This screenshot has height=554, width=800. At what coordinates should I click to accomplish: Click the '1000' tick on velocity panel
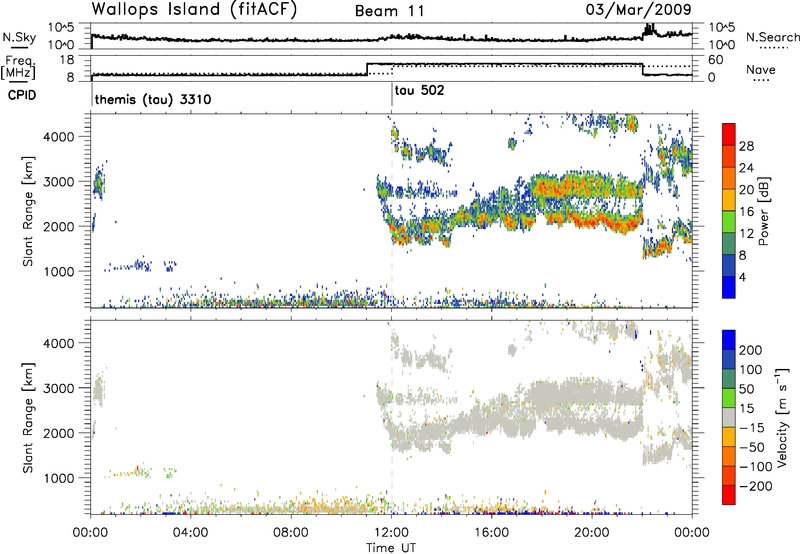point(61,478)
